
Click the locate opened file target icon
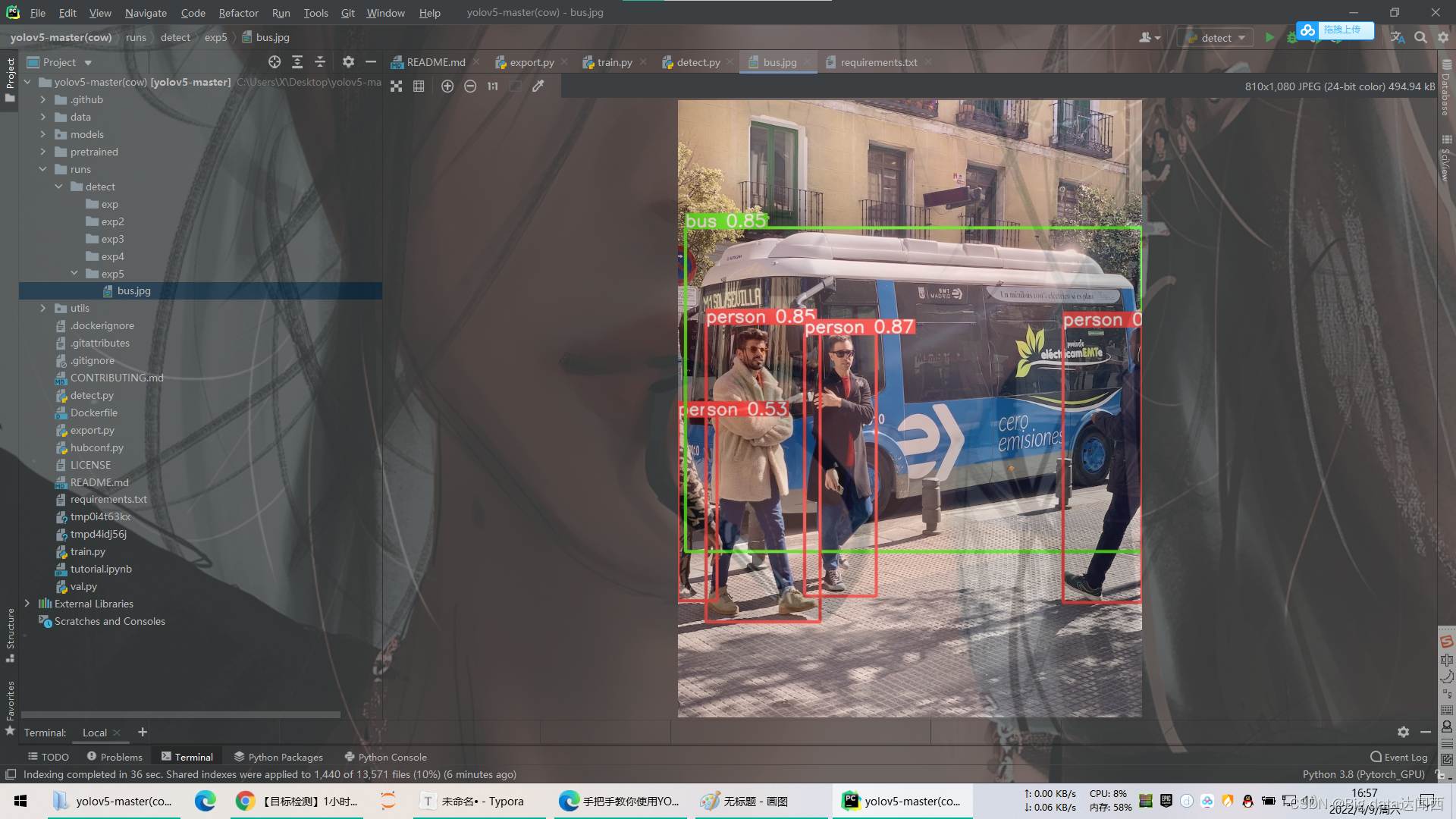(x=275, y=62)
